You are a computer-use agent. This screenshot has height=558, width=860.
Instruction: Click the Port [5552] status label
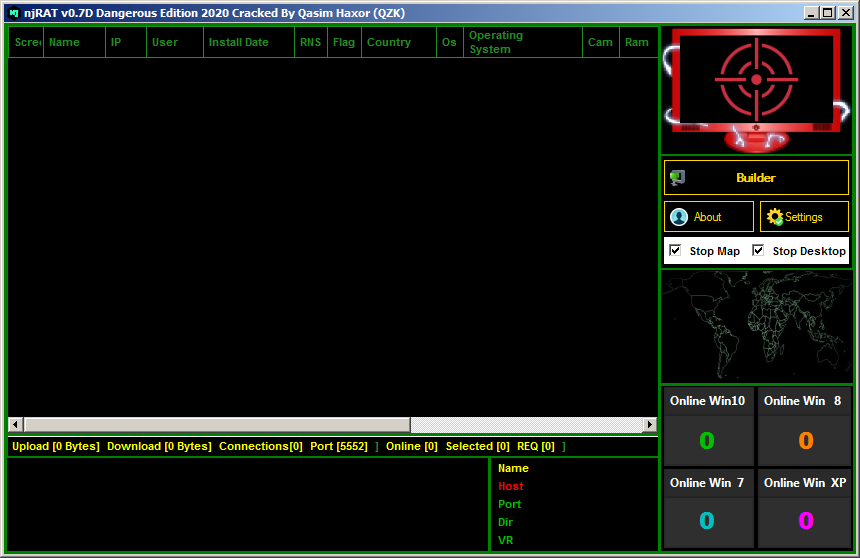click(x=339, y=446)
